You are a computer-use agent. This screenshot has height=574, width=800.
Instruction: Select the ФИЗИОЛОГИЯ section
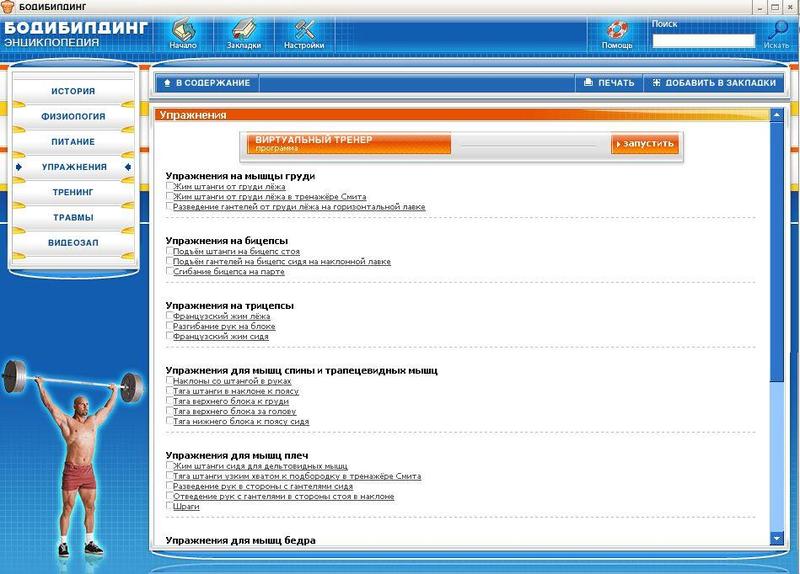tap(73, 116)
